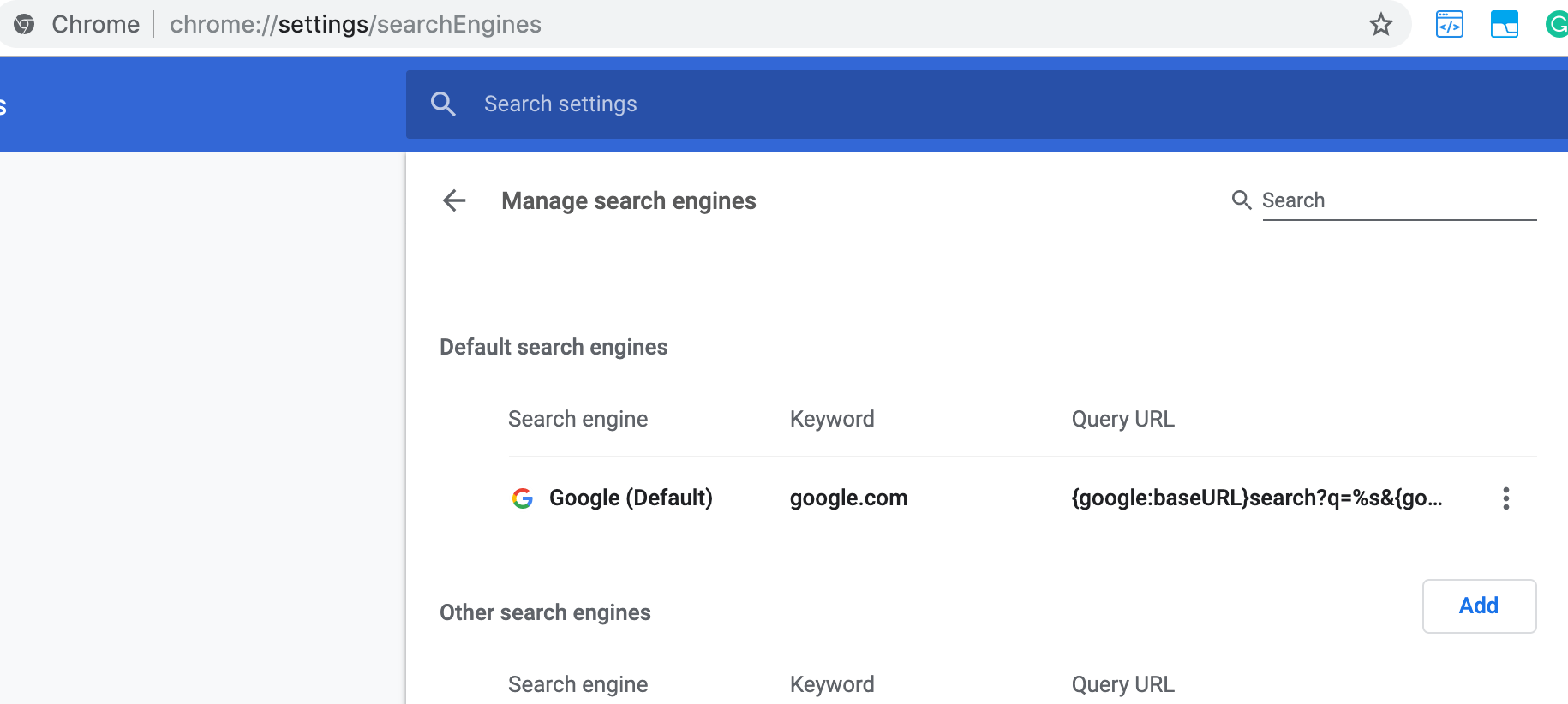
Task: Click Keyword header under Default engines
Action: tap(832, 419)
